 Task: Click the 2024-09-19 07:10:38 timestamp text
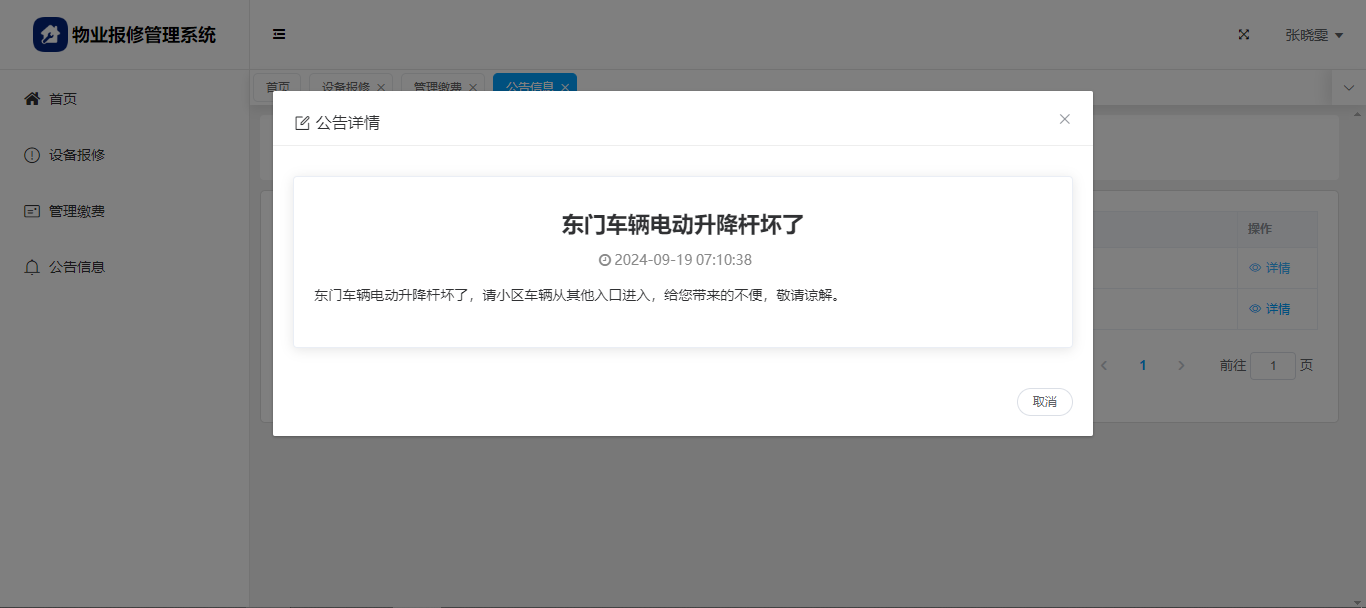(x=683, y=260)
